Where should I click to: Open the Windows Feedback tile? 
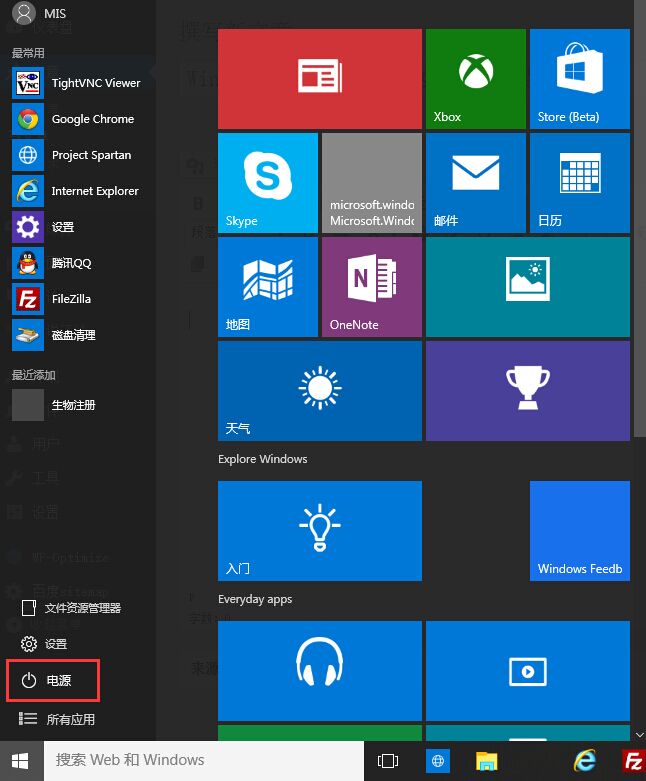pos(580,530)
